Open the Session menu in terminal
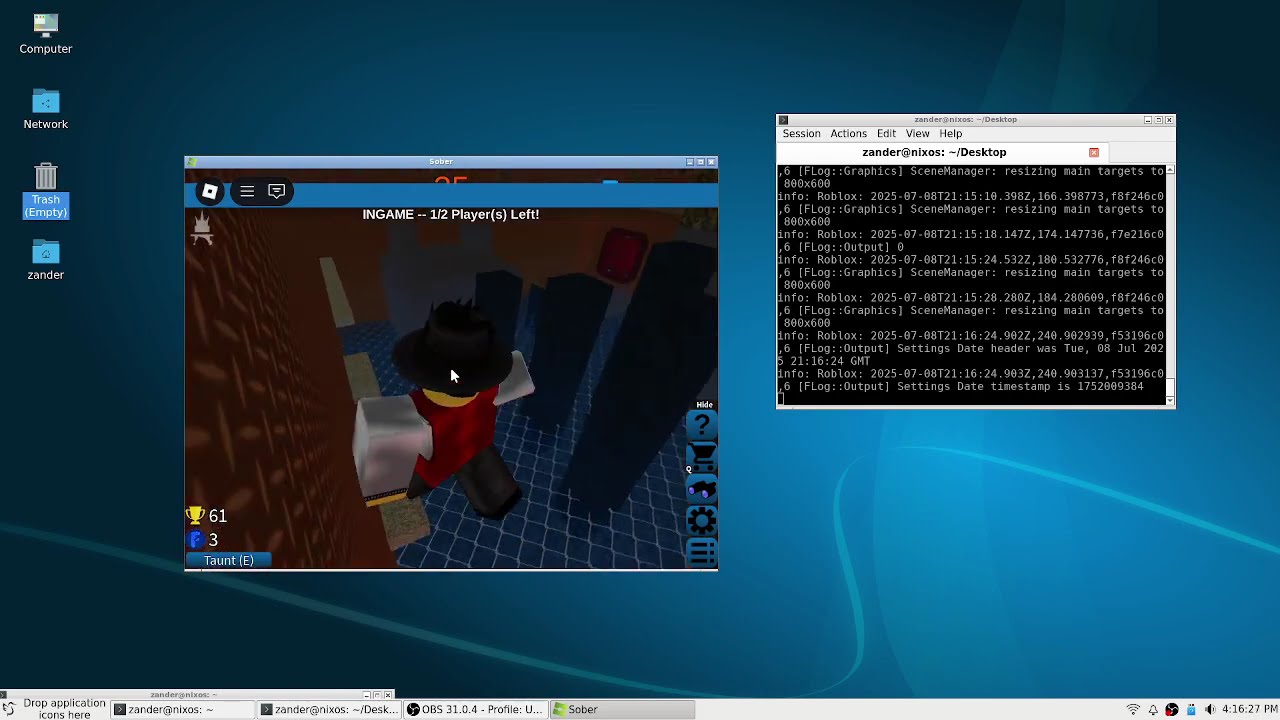Viewport: 1280px width, 720px height. click(801, 134)
